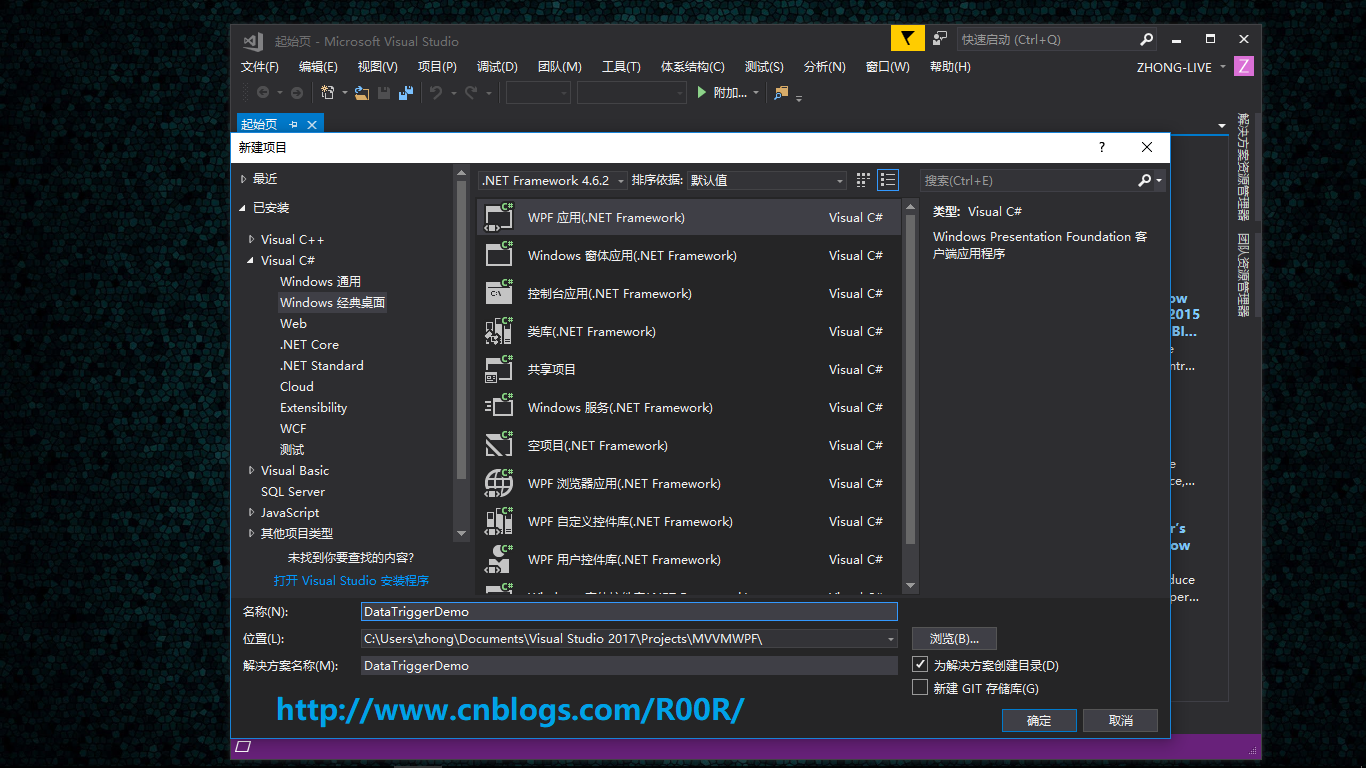The height and width of the screenshot is (768, 1366).
Task: Click the save toolbar icon
Action: click(x=384, y=92)
